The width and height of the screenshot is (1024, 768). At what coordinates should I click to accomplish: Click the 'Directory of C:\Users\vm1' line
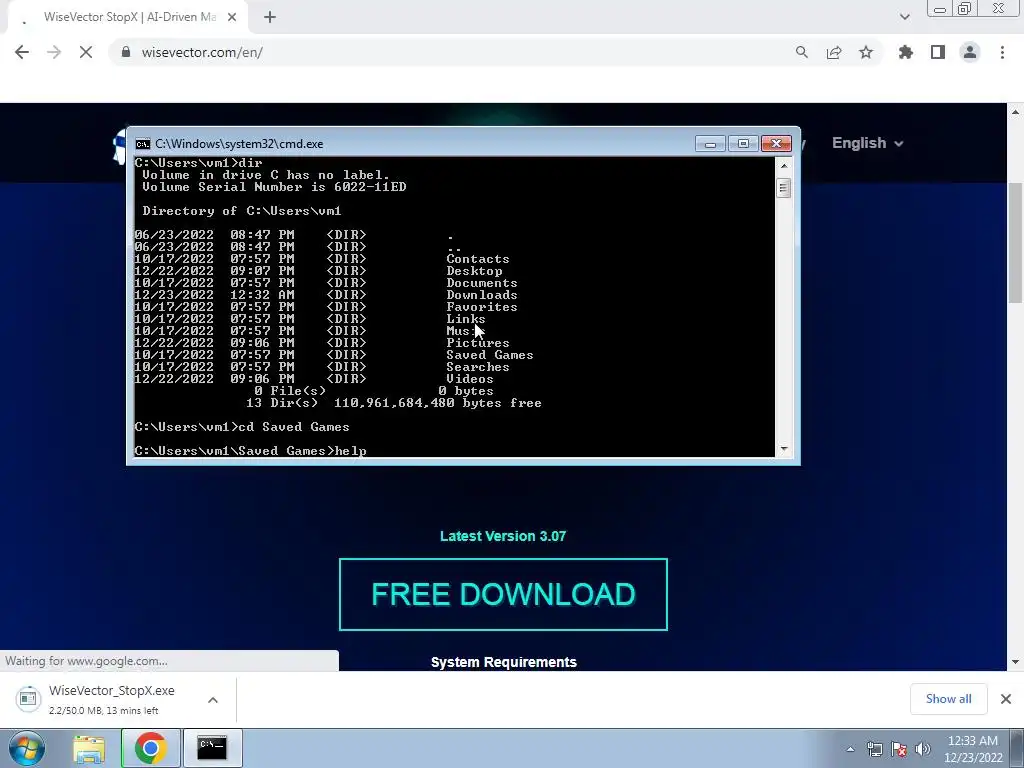pos(242,211)
